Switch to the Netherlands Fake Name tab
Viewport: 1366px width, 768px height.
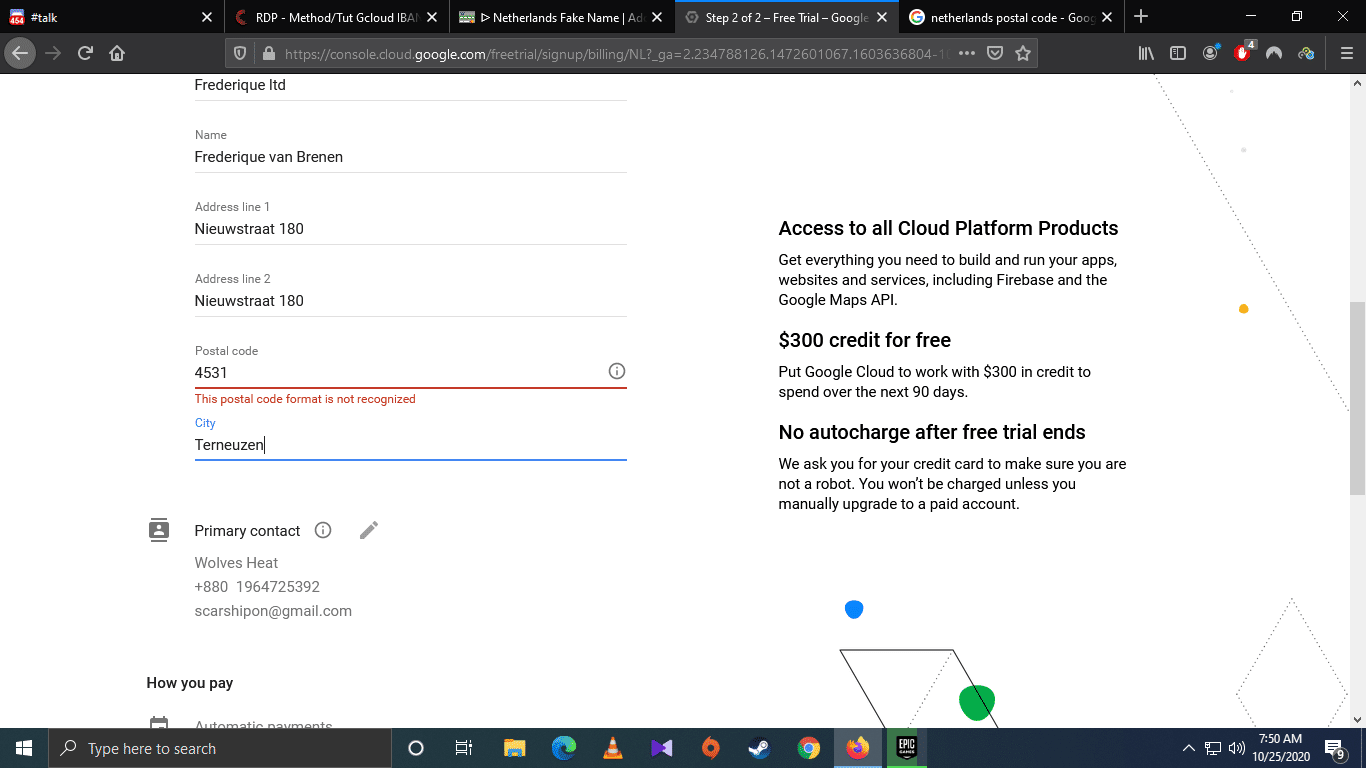coord(560,17)
